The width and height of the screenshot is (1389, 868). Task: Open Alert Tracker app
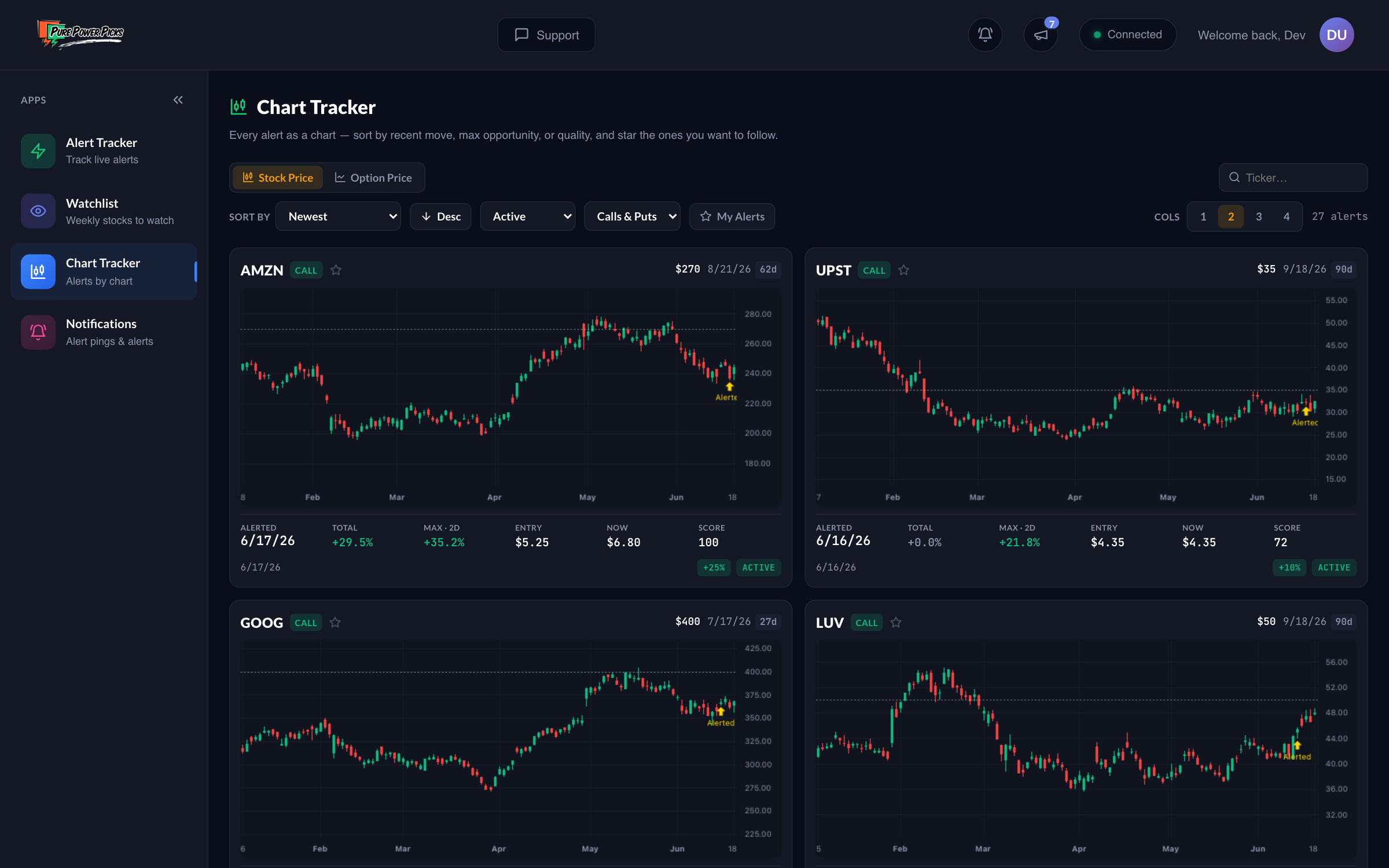pyautogui.click(x=104, y=151)
